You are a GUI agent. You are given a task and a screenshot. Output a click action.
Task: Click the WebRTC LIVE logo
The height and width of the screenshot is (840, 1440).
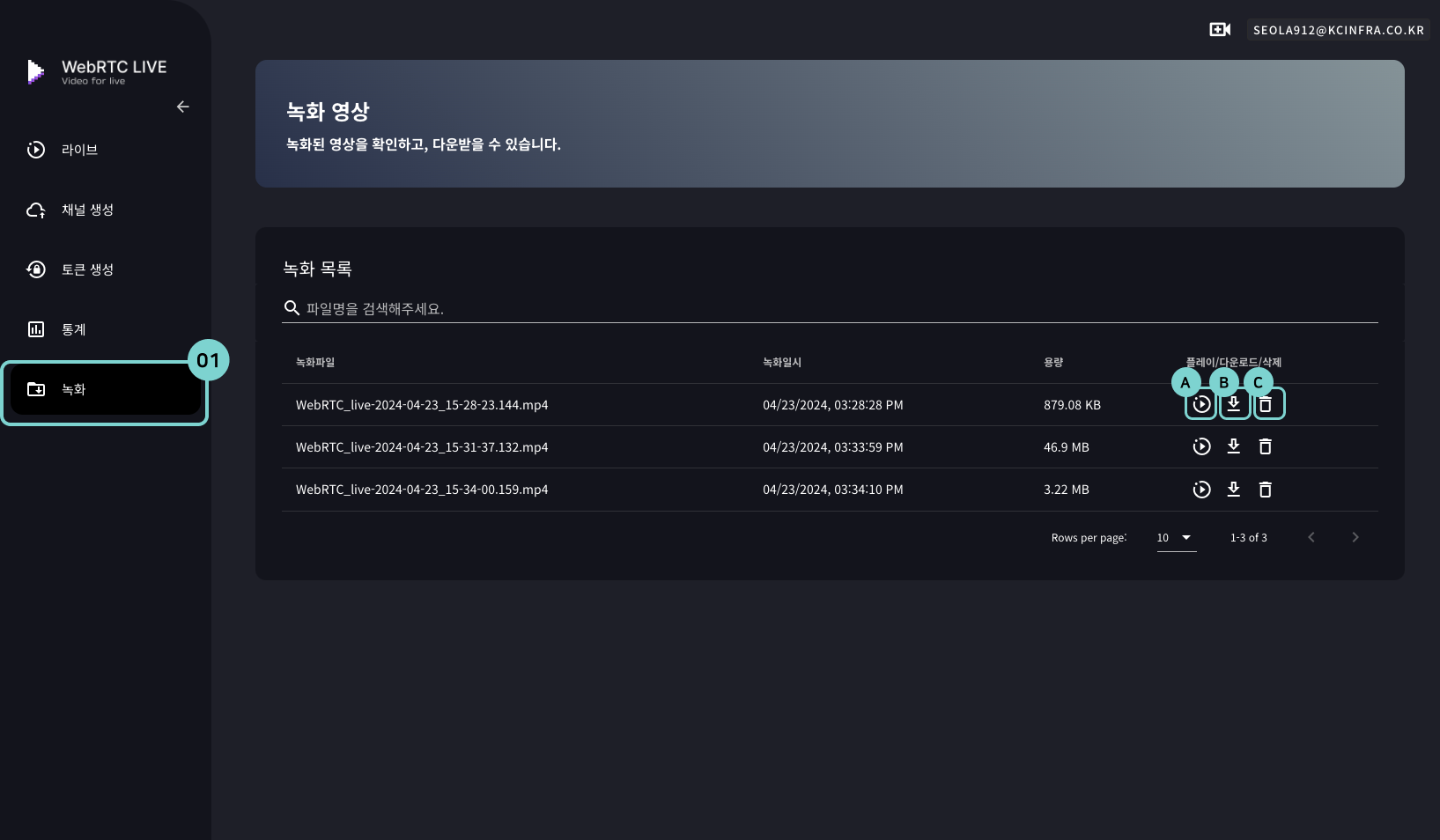pos(97,71)
